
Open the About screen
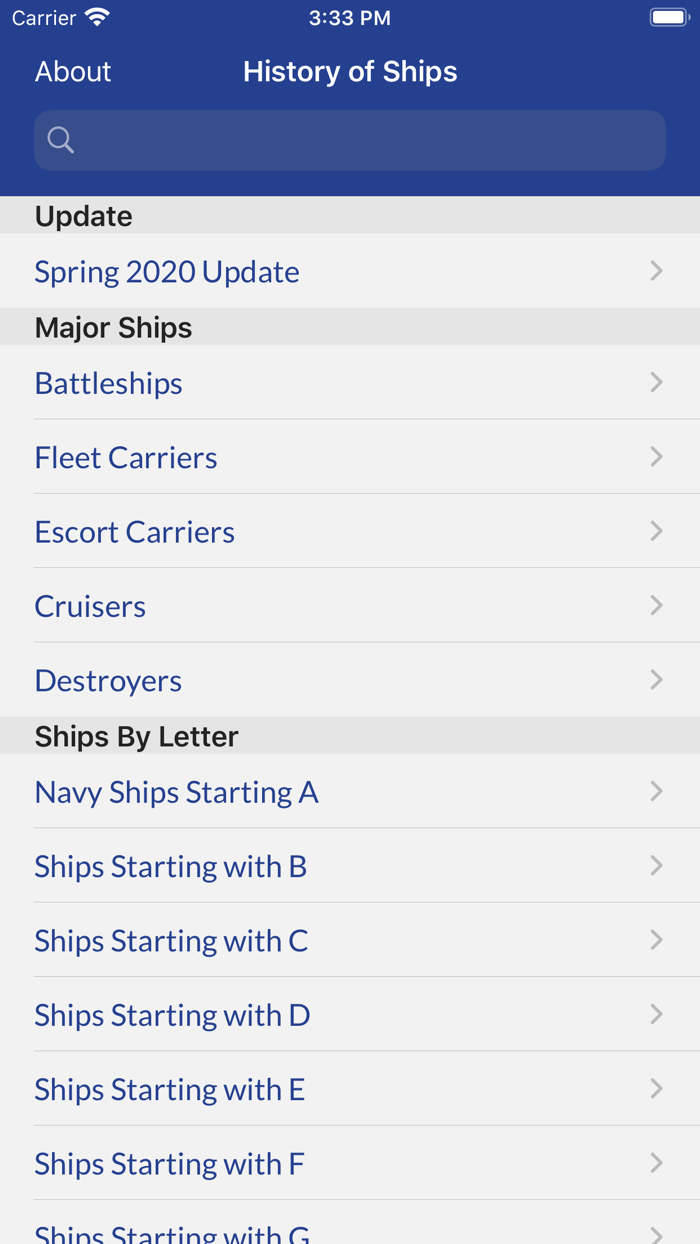click(72, 71)
